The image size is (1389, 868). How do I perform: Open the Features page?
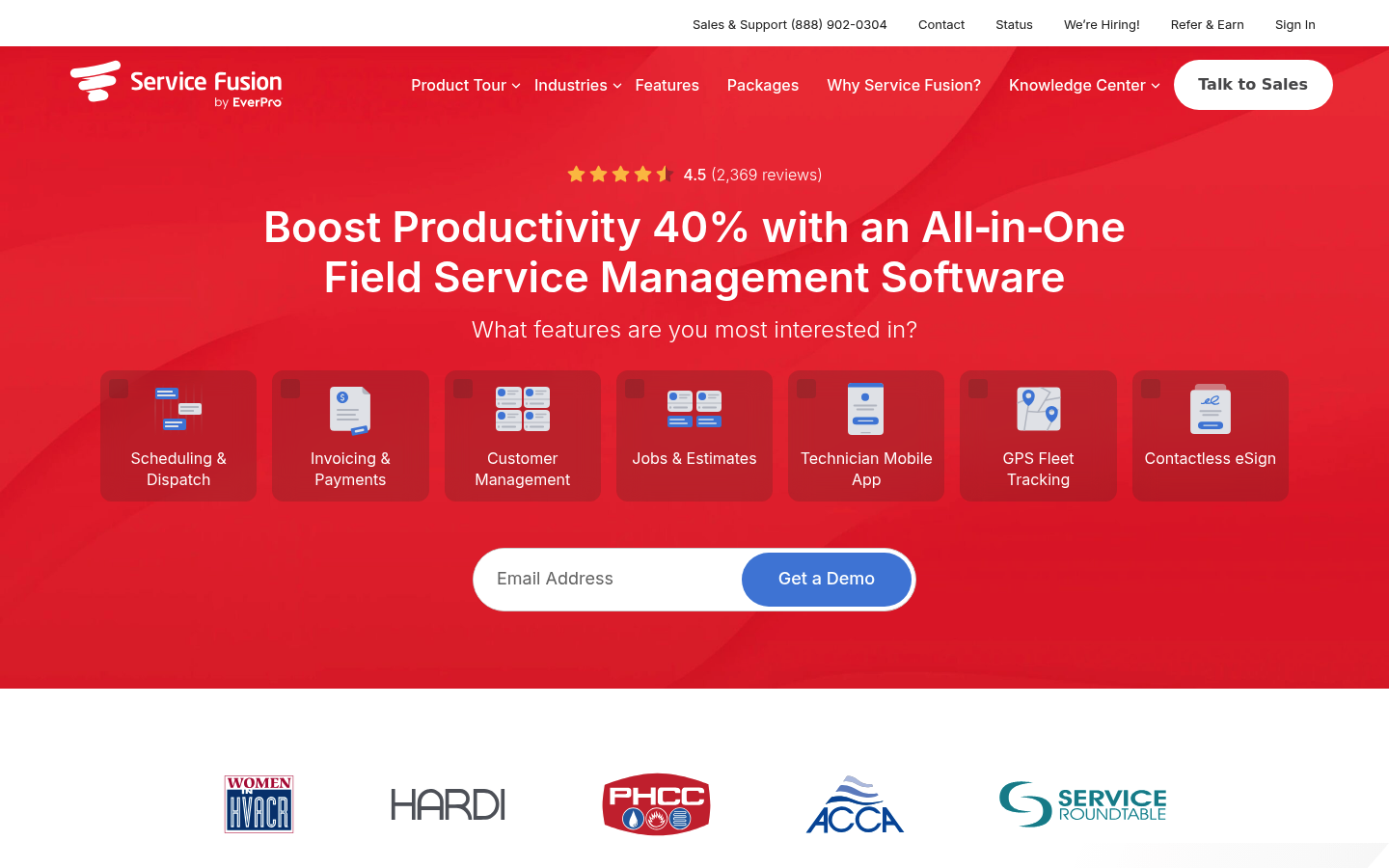[667, 85]
